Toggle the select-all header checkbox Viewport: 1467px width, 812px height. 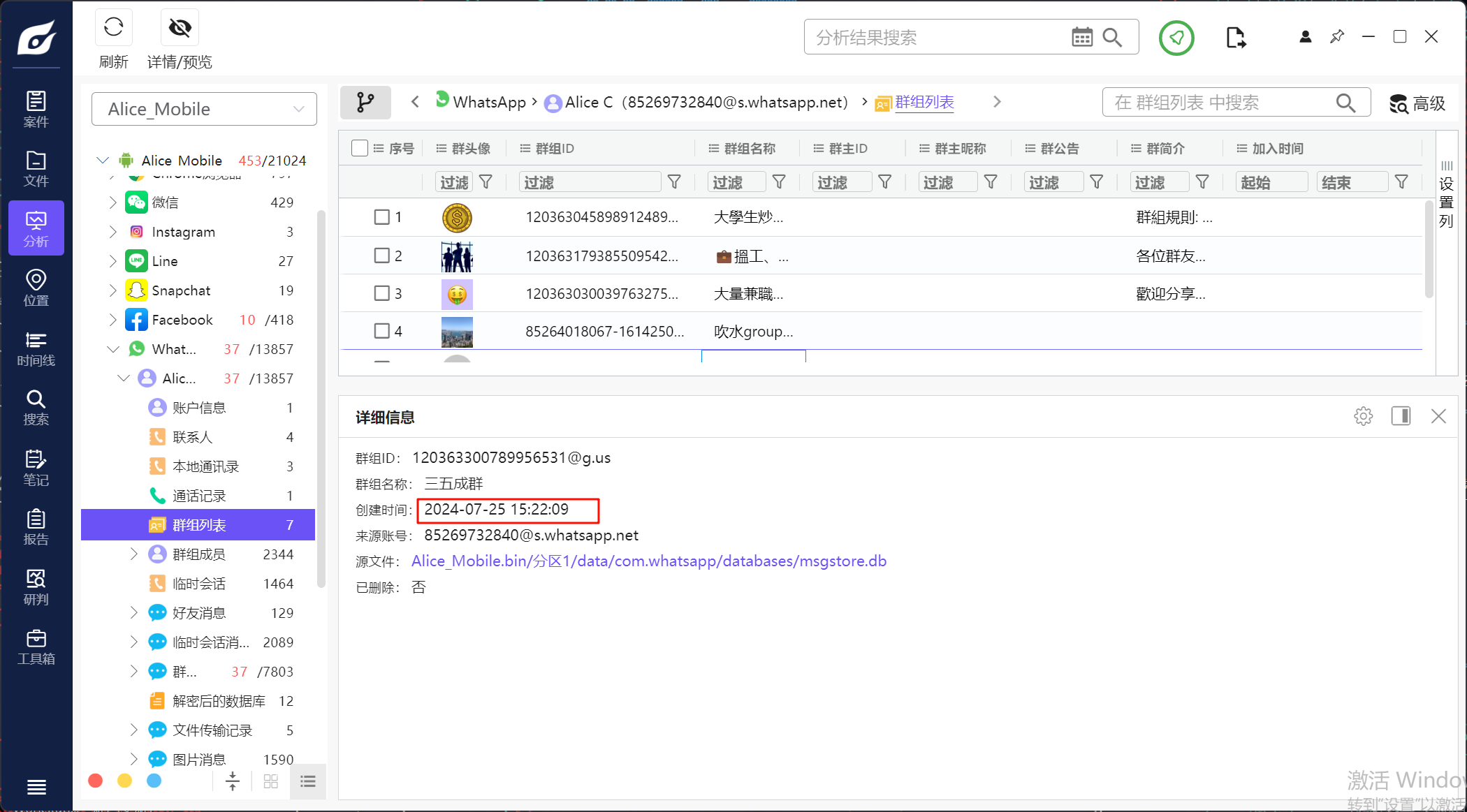click(360, 148)
